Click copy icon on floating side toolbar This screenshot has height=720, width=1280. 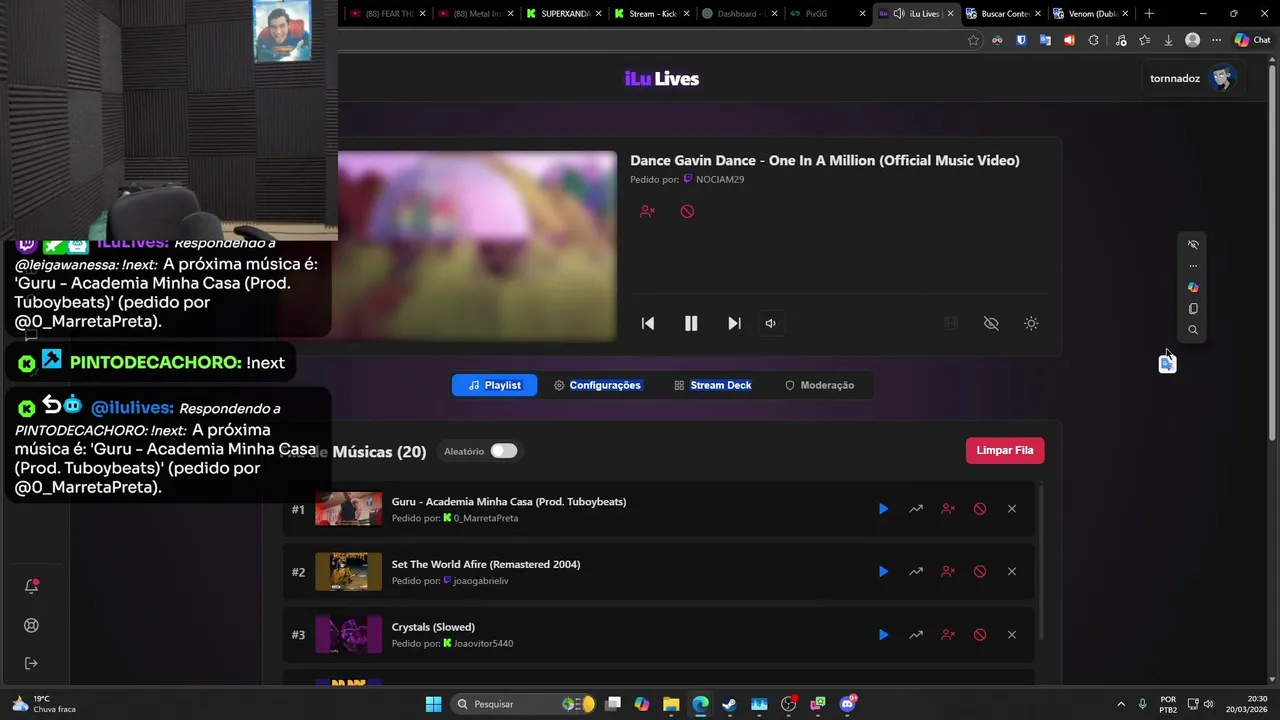pos(1193,309)
